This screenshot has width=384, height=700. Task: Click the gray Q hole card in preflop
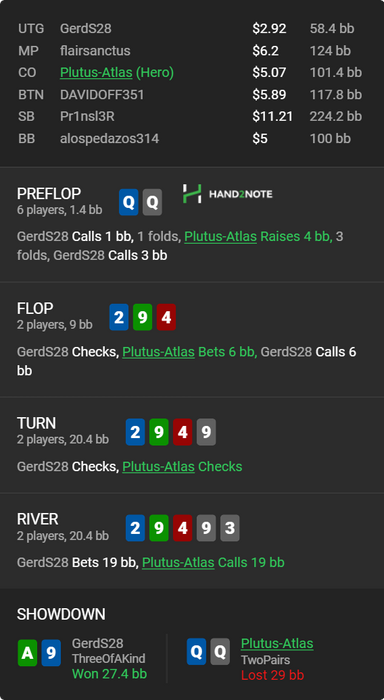pyautogui.click(x=152, y=202)
